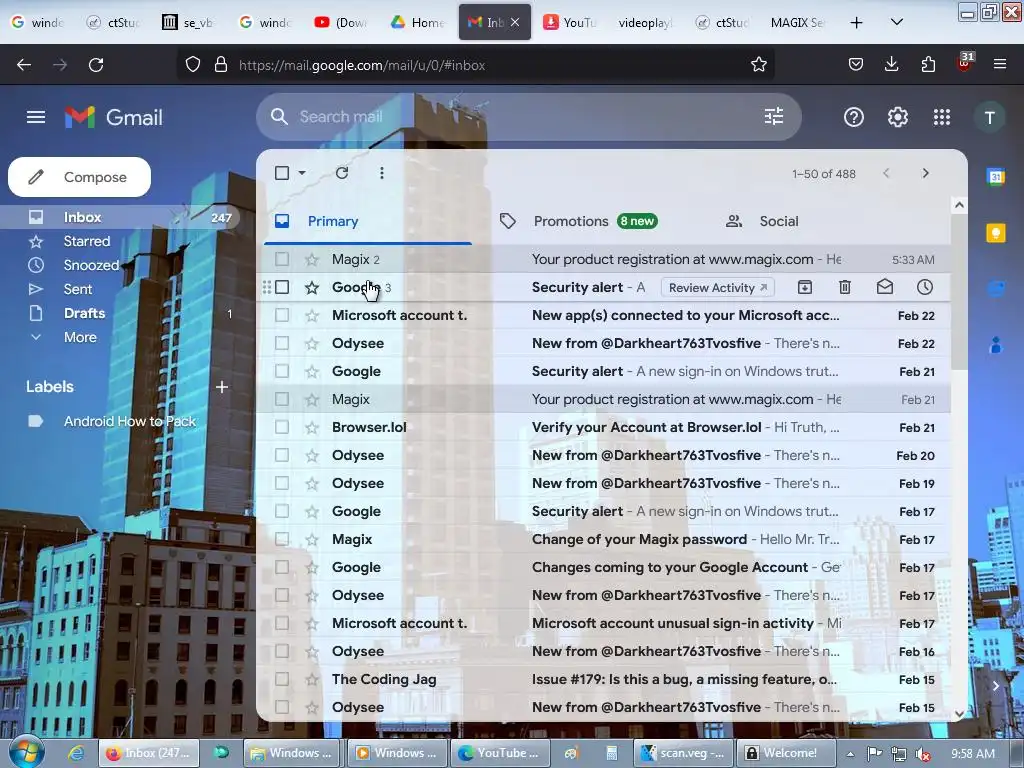Open the Drafts folder

84,313
